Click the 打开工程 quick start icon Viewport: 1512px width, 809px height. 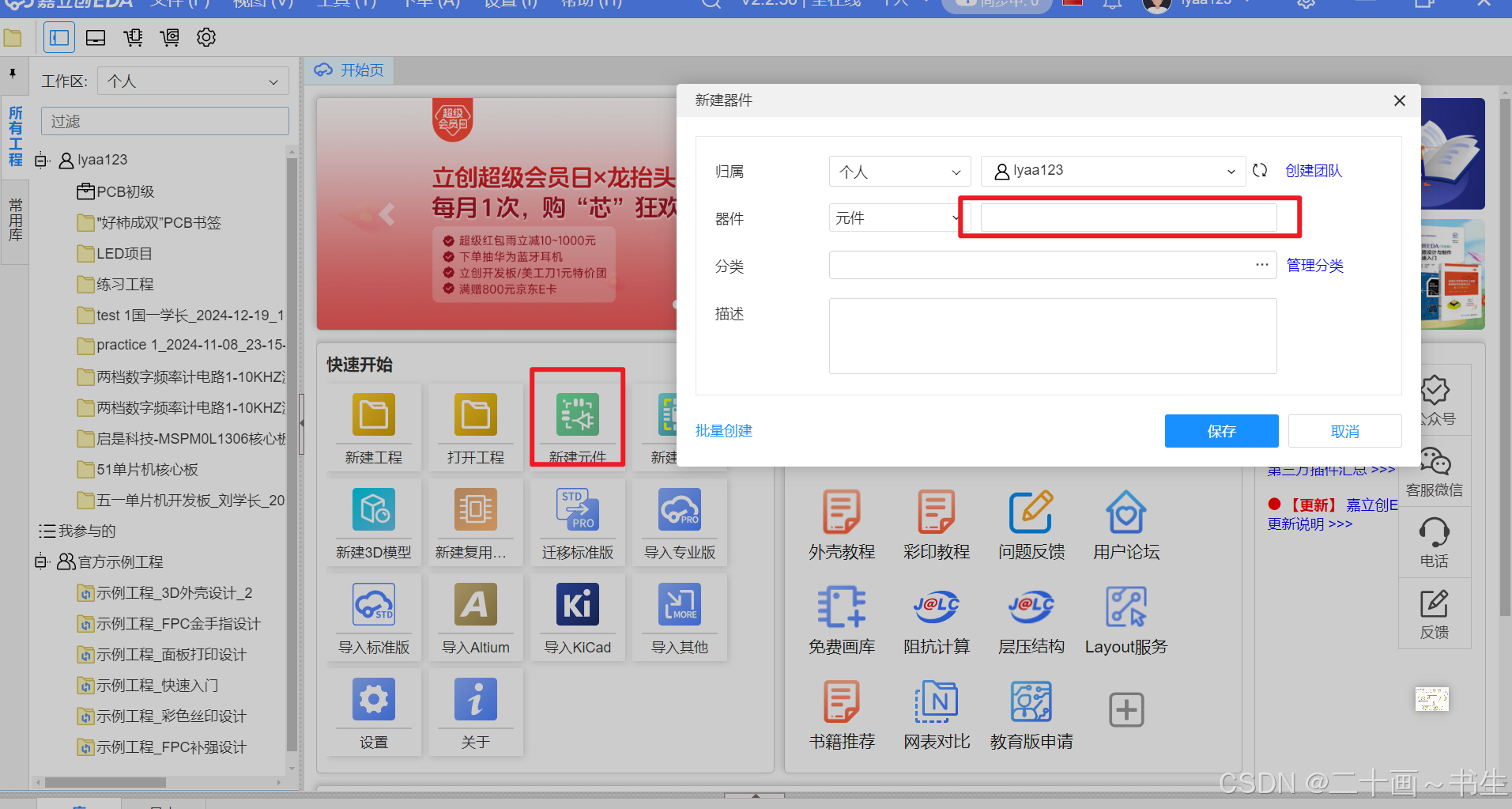476,414
